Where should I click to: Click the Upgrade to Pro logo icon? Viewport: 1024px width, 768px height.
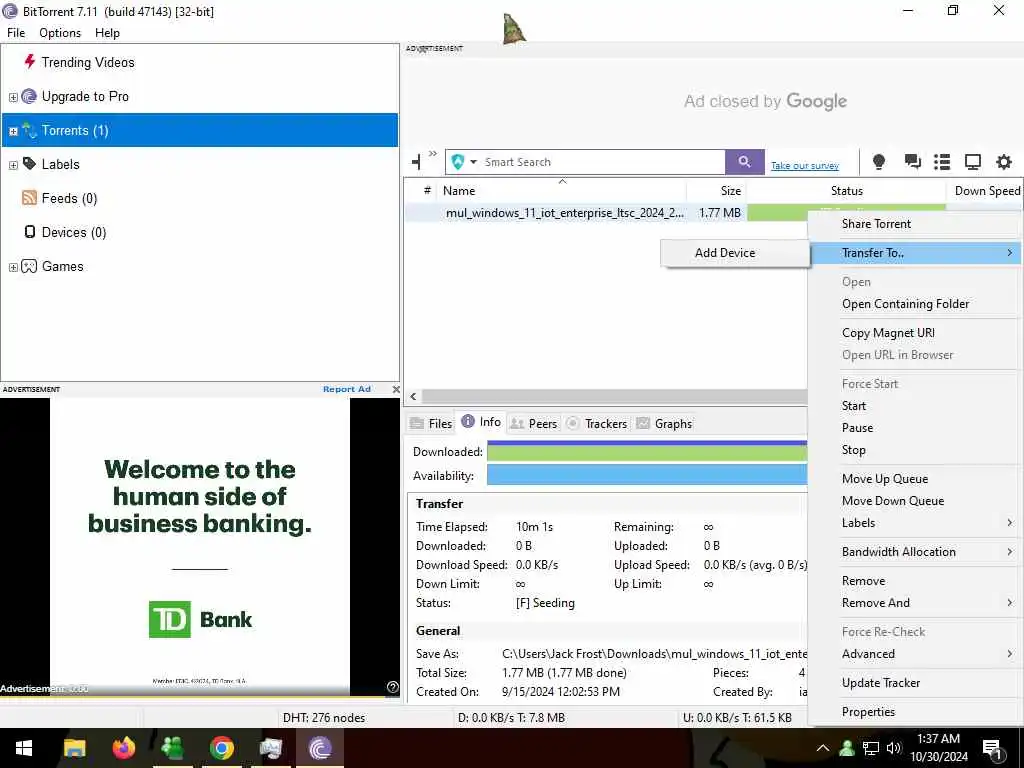pyautogui.click(x=29, y=96)
